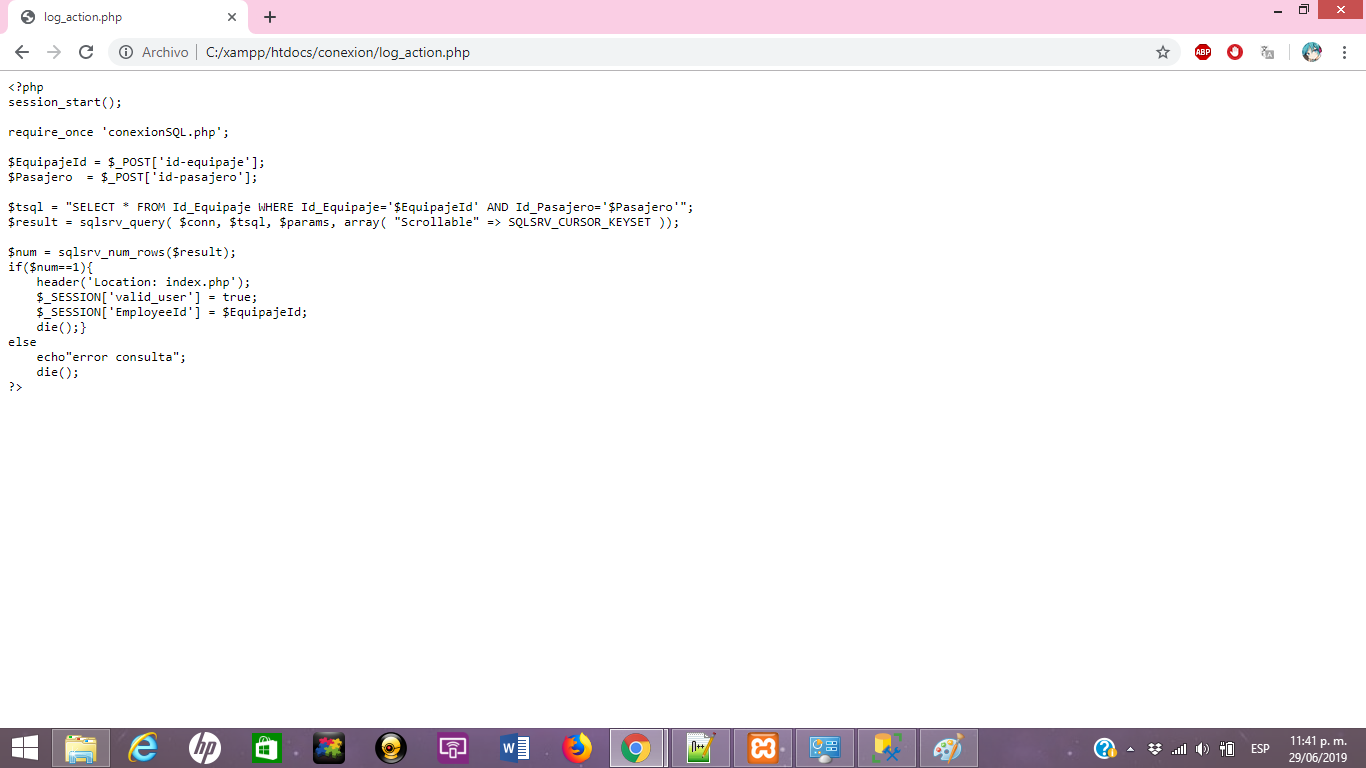Click the SELECT * FROM Id_Equipaje query line

(351, 207)
